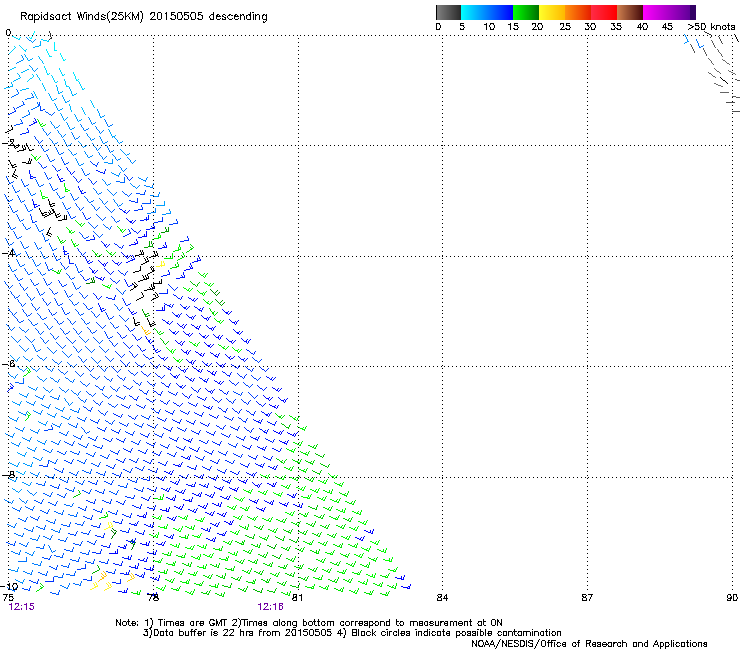Click the longitude label 90

coord(732,598)
